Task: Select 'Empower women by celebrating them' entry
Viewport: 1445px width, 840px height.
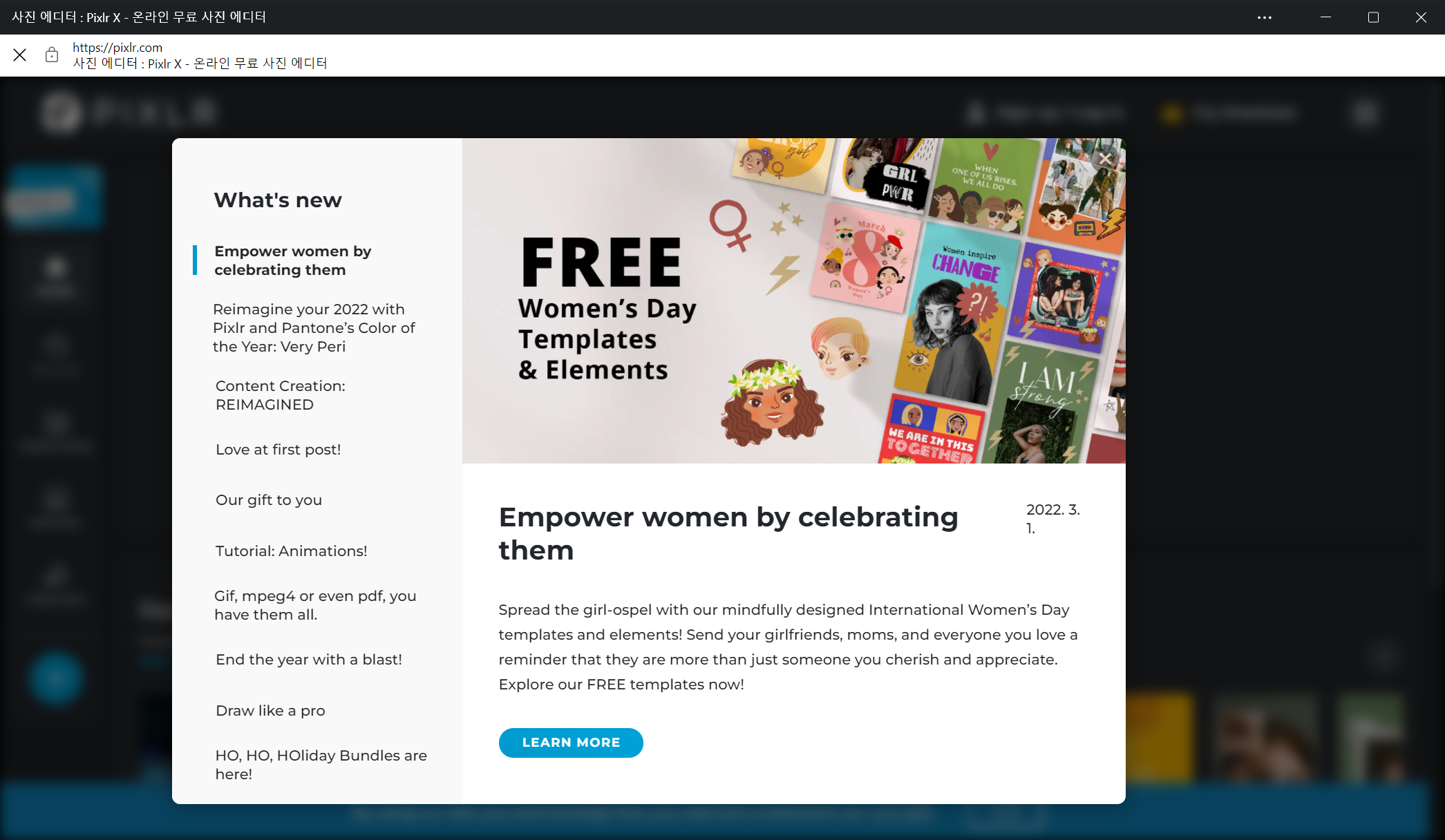Action: pyautogui.click(x=293, y=260)
